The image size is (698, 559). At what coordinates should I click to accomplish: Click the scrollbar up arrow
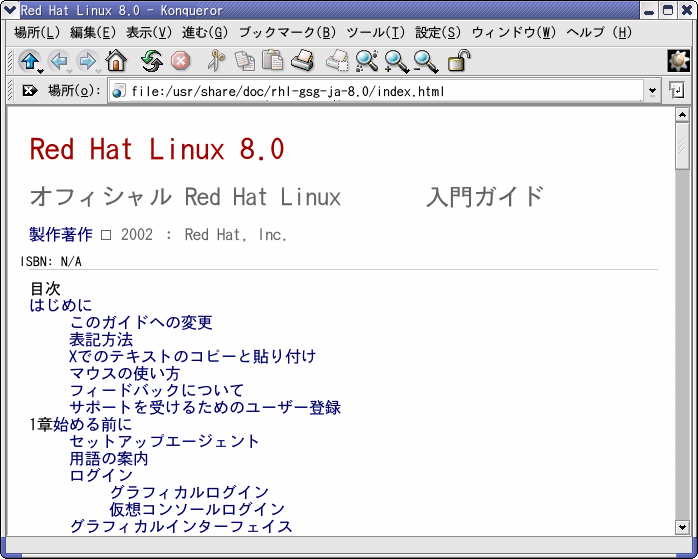682,115
